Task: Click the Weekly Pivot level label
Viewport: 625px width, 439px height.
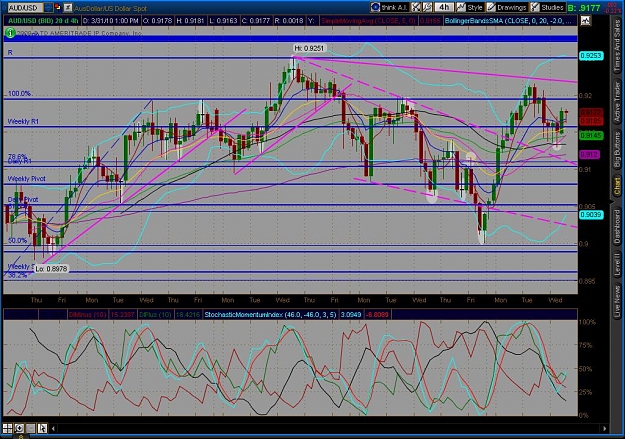Action: 26,179
